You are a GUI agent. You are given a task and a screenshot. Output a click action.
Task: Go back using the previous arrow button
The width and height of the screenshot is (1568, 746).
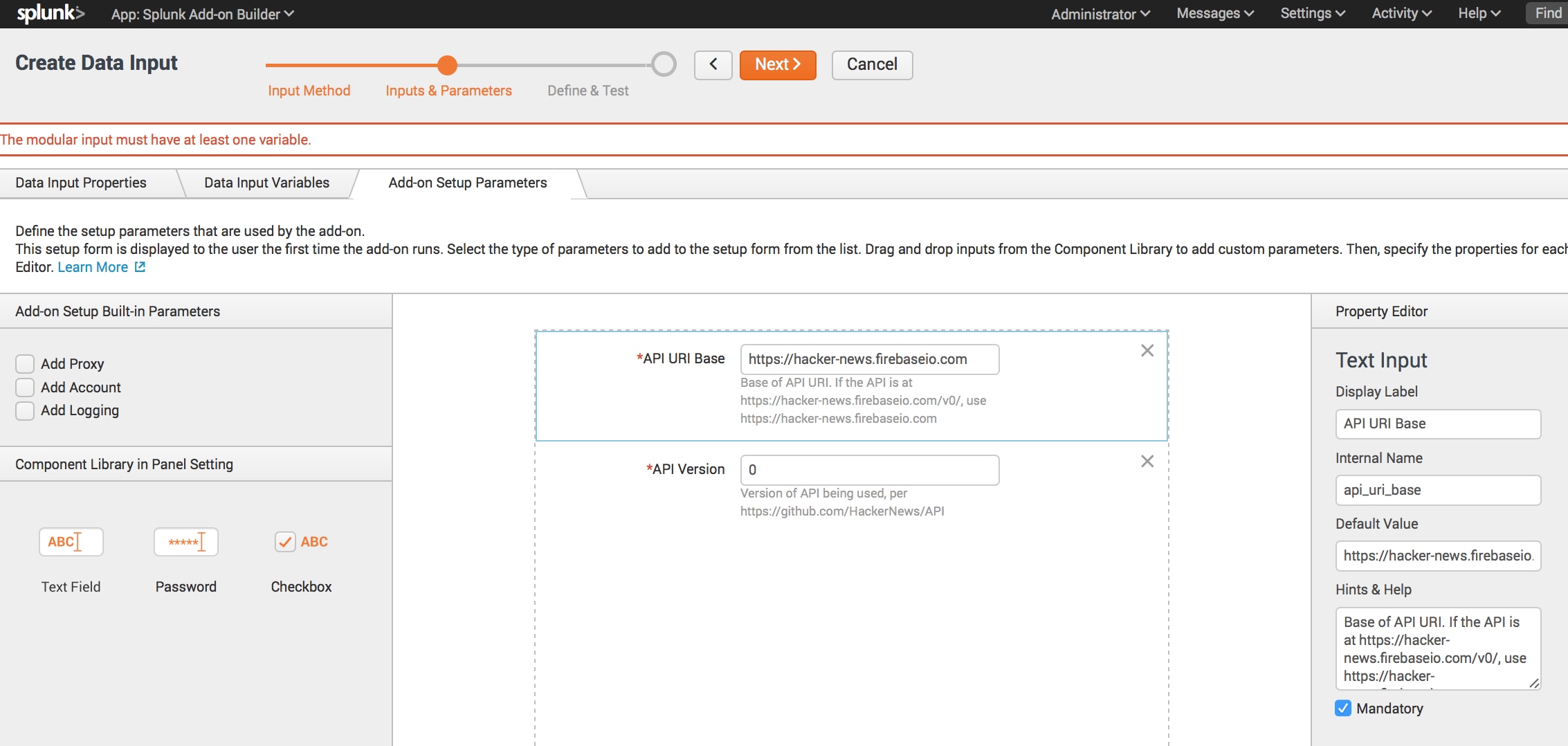click(x=713, y=64)
